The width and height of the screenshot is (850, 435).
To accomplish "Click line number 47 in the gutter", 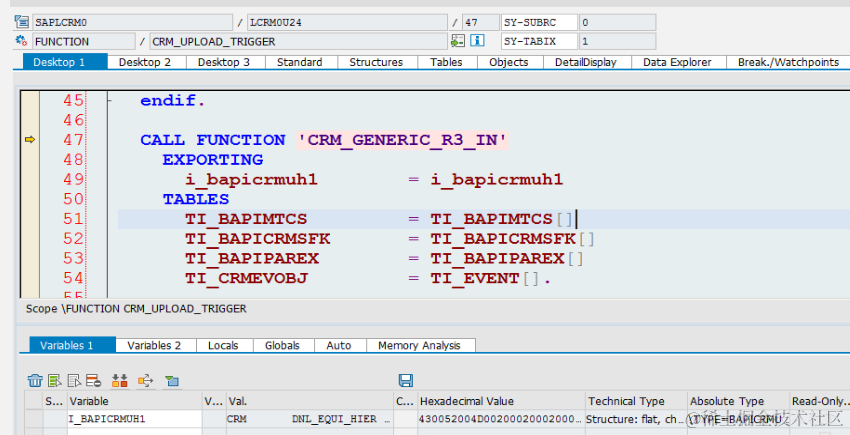I will [74, 140].
